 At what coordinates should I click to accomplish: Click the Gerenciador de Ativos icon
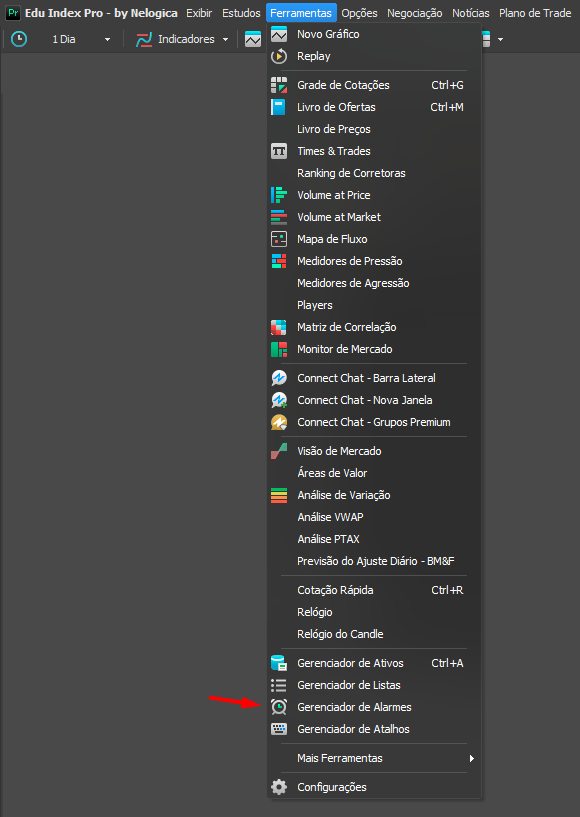click(x=279, y=663)
